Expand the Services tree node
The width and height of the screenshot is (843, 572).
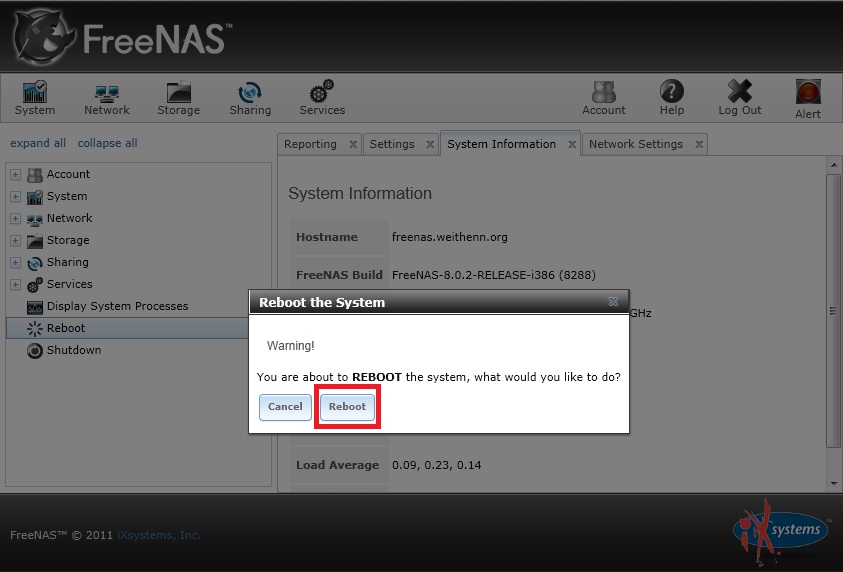16,285
